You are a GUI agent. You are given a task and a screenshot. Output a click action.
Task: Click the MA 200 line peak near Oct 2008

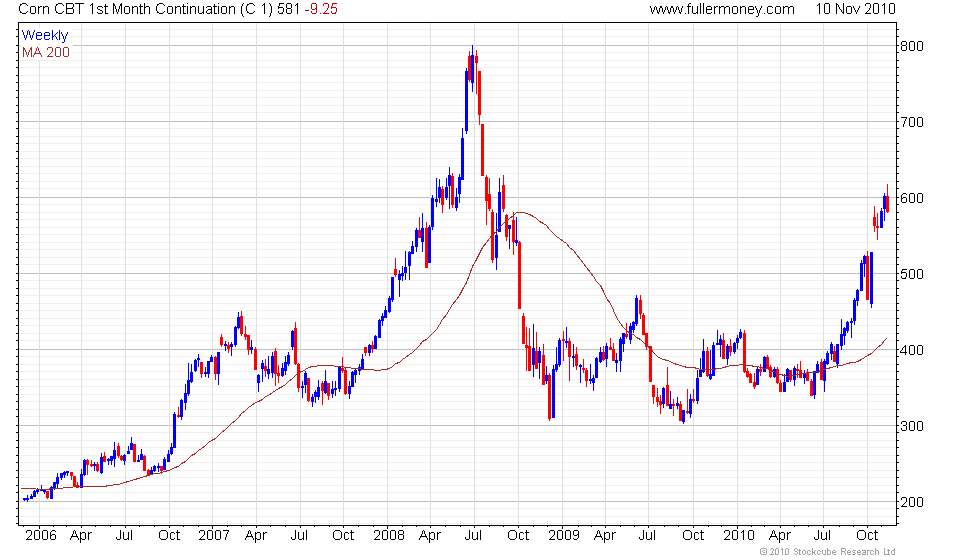pos(520,212)
